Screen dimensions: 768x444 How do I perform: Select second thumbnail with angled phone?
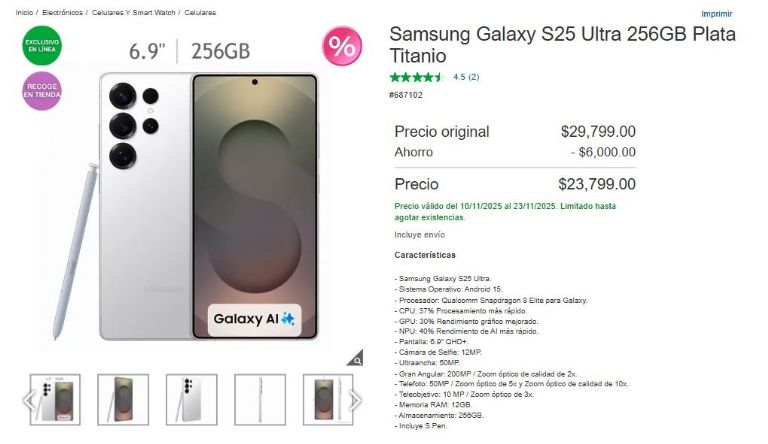tap(123, 399)
